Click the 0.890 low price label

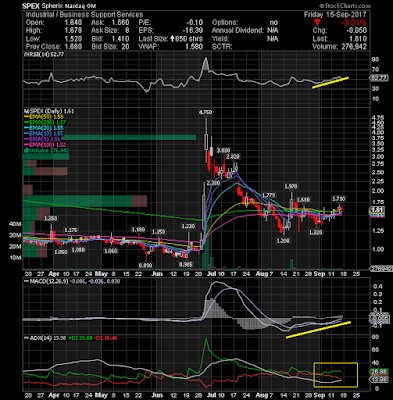pyautogui.click(x=145, y=265)
